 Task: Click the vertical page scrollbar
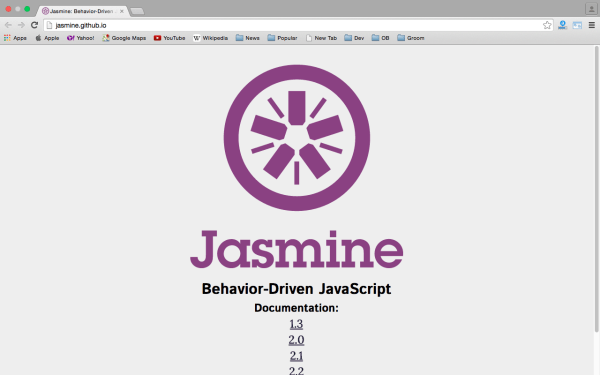pyautogui.click(x=597, y=189)
